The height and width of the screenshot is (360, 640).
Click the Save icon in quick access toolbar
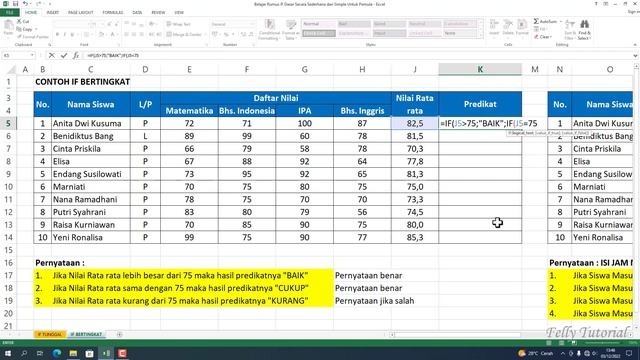pos(16,4)
